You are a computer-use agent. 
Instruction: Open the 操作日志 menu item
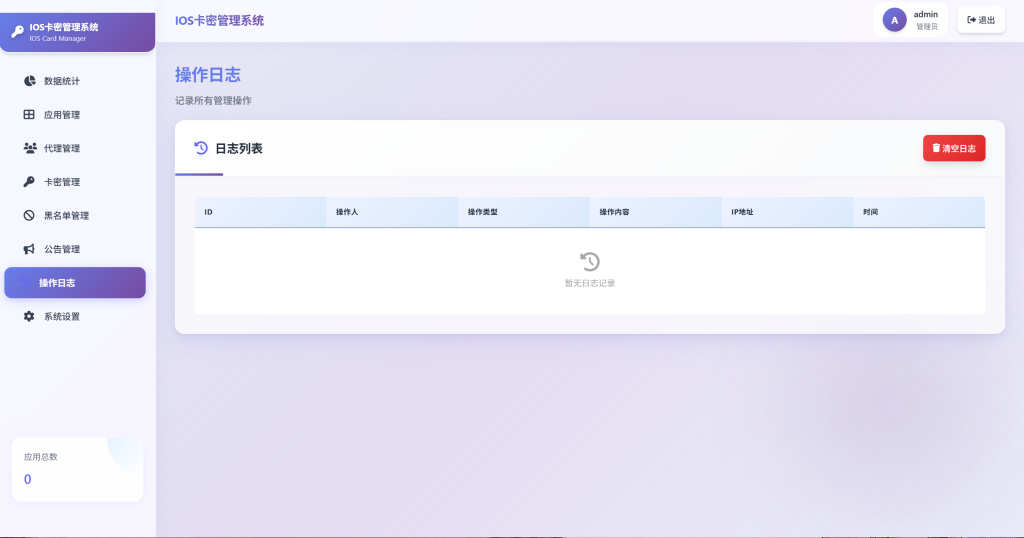click(75, 283)
